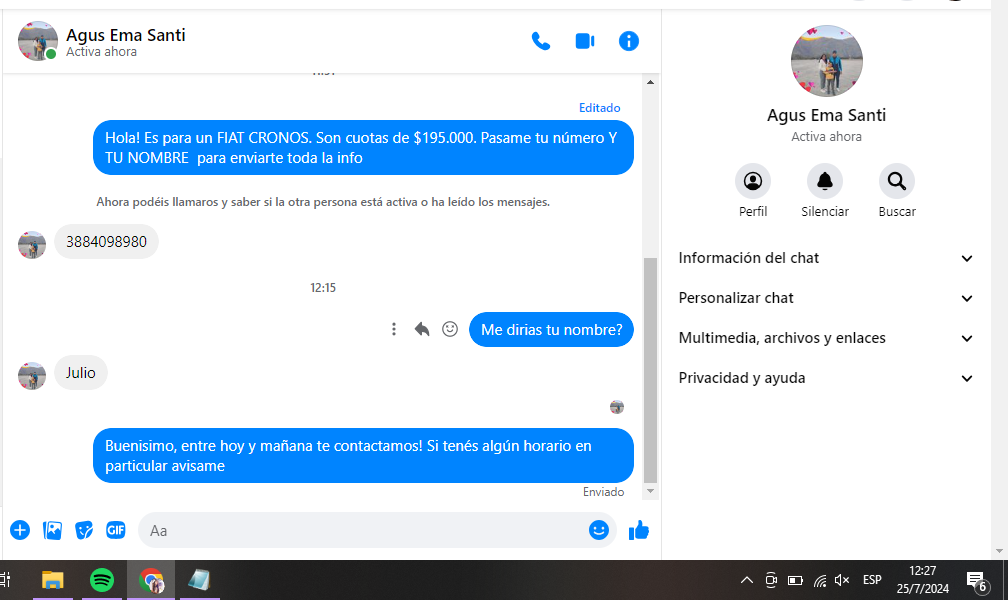This screenshot has height=600, width=1008.
Task: Expand Multimedia, archivos y enlaces section
Action: coord(825,338)
